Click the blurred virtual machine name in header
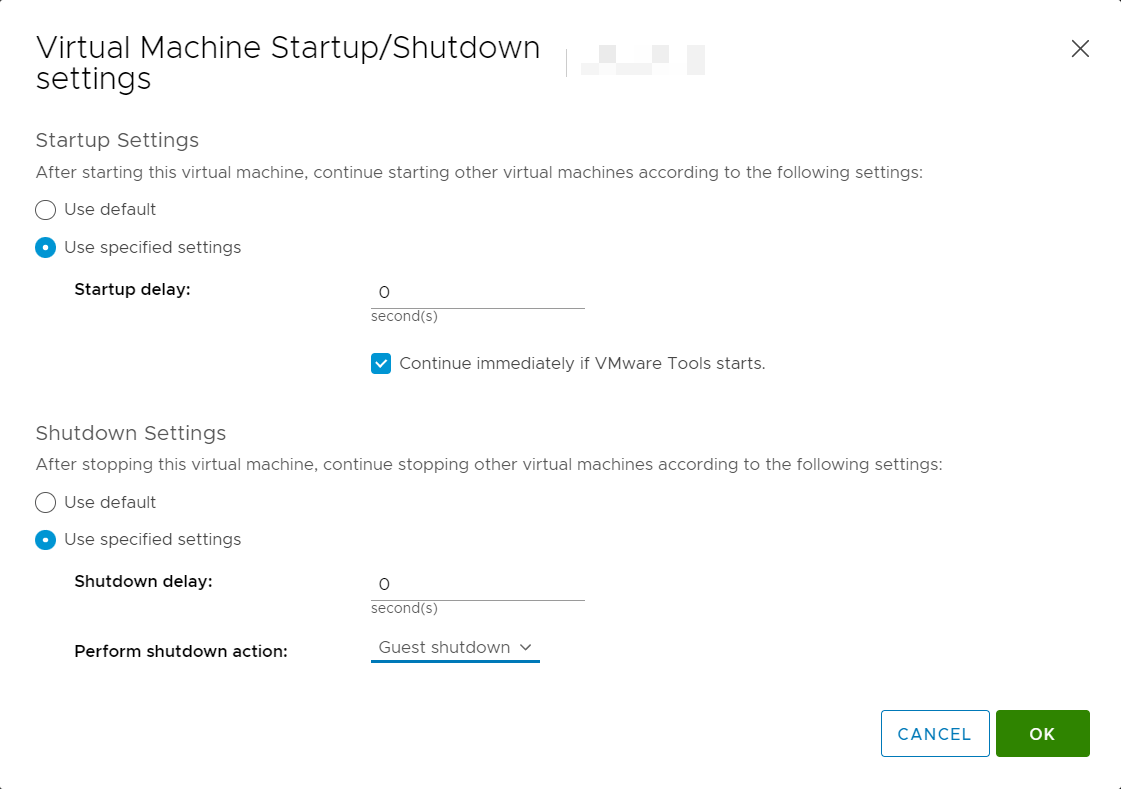This screenshot has width=1121, height=789. [x=642, y=61]
